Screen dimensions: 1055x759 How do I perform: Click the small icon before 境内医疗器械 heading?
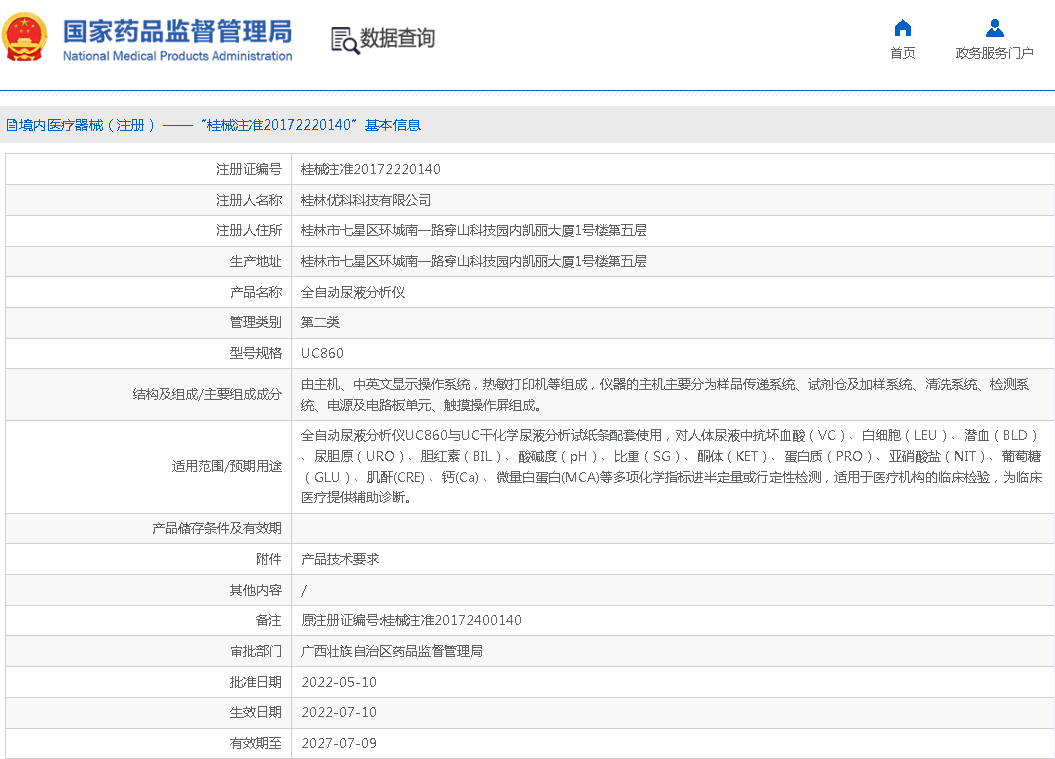point(10,126)
